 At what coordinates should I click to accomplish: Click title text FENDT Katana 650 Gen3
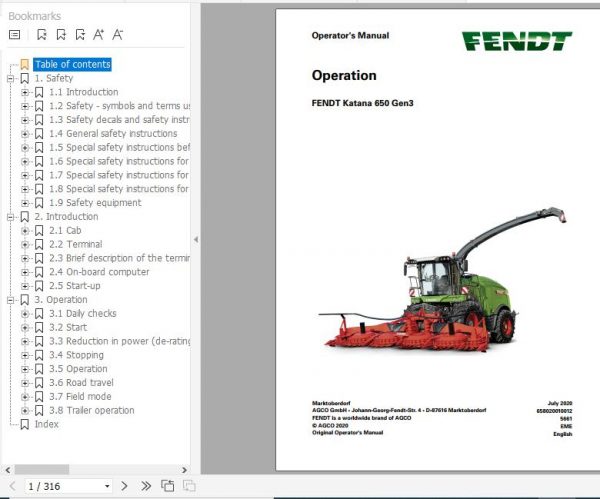pos(362,103)
